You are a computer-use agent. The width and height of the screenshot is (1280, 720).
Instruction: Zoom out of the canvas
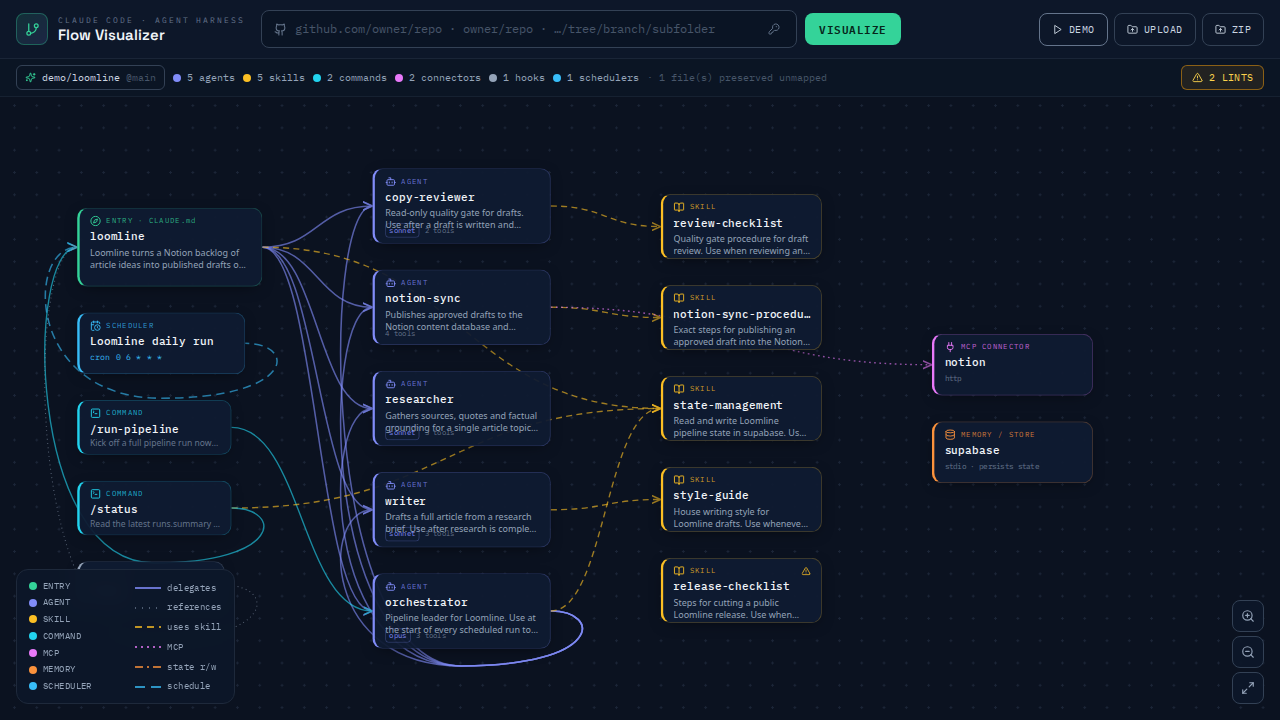(1248, 652)
